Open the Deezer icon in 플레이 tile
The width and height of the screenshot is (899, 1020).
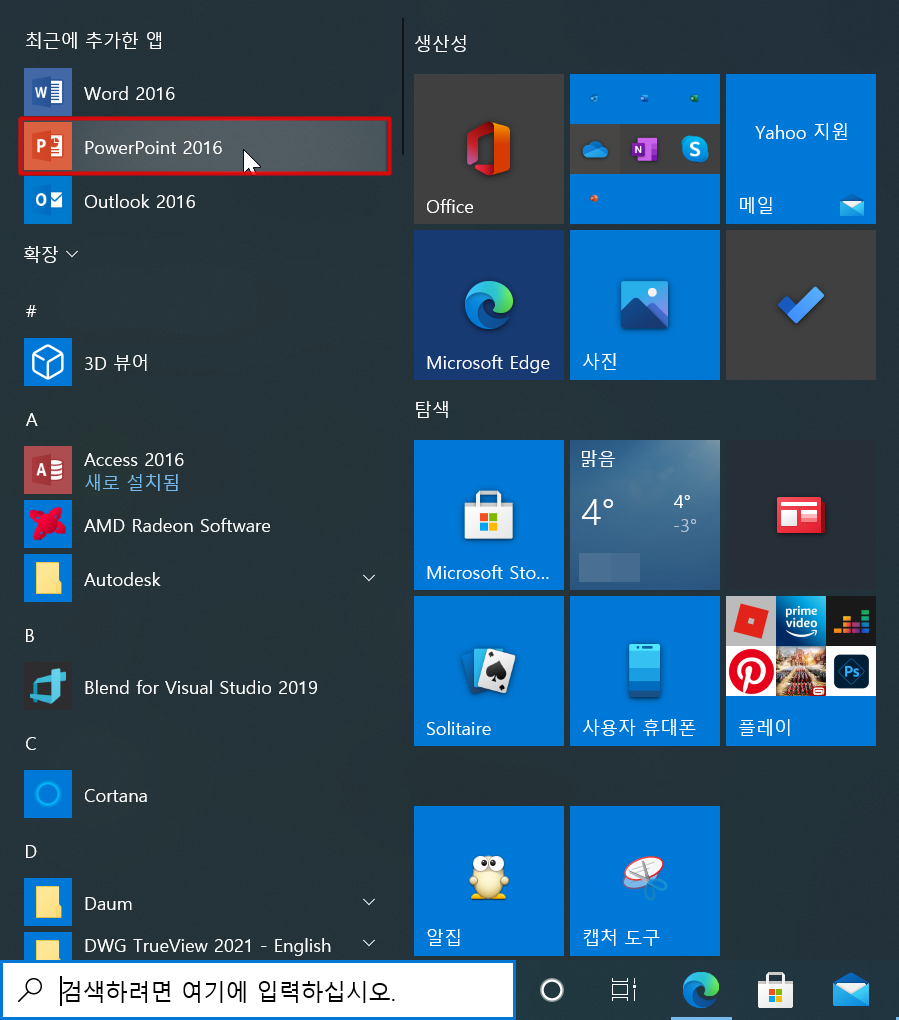(x=851, y=621)
